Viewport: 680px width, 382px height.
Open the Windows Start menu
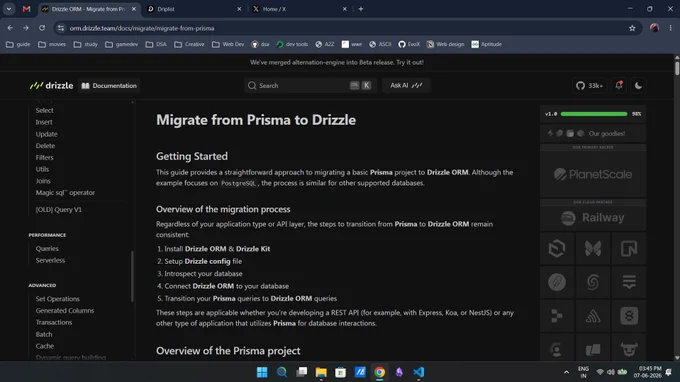(x=262, y=372)
